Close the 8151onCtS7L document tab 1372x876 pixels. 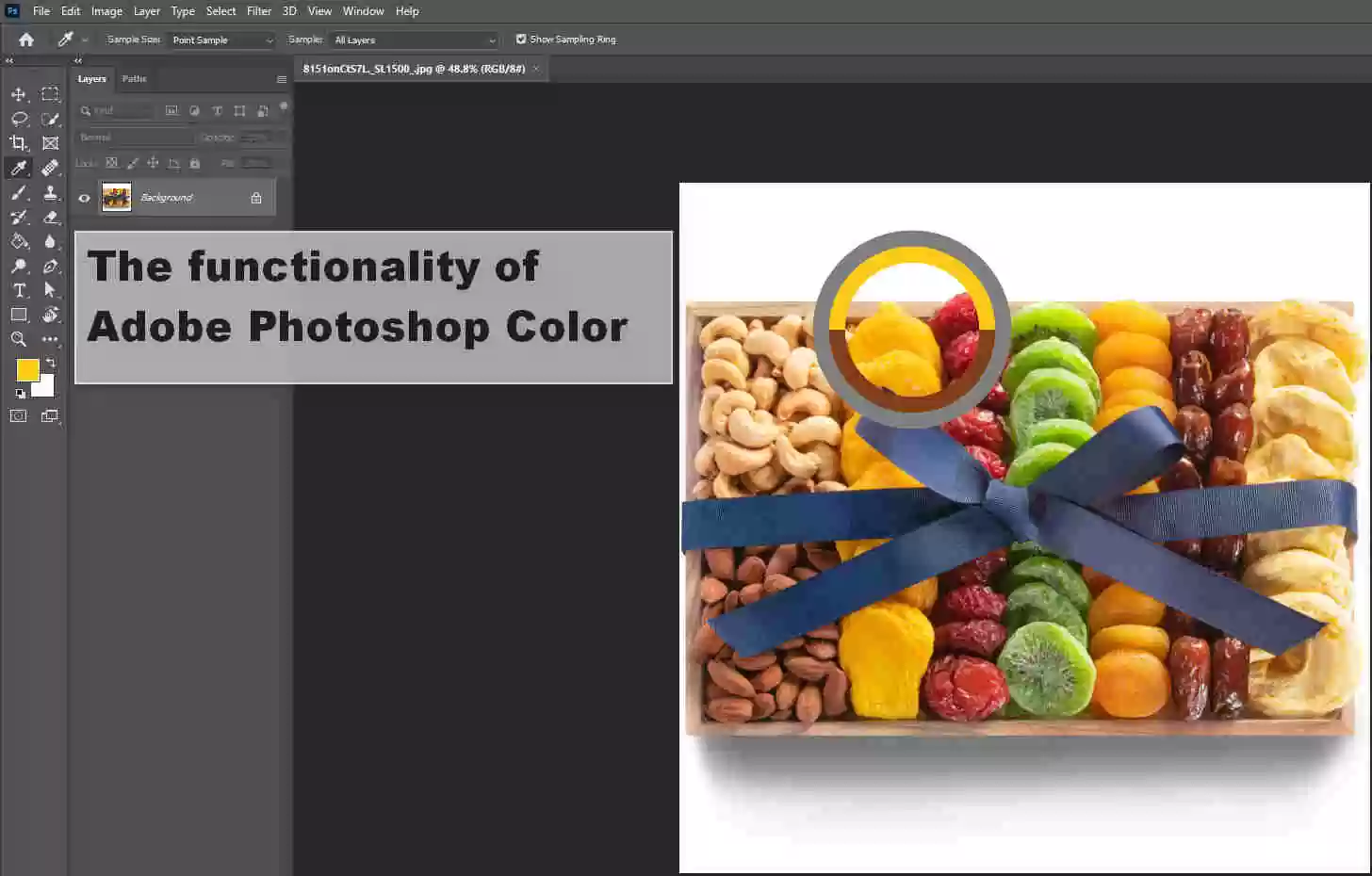click(x=536, y=69)
